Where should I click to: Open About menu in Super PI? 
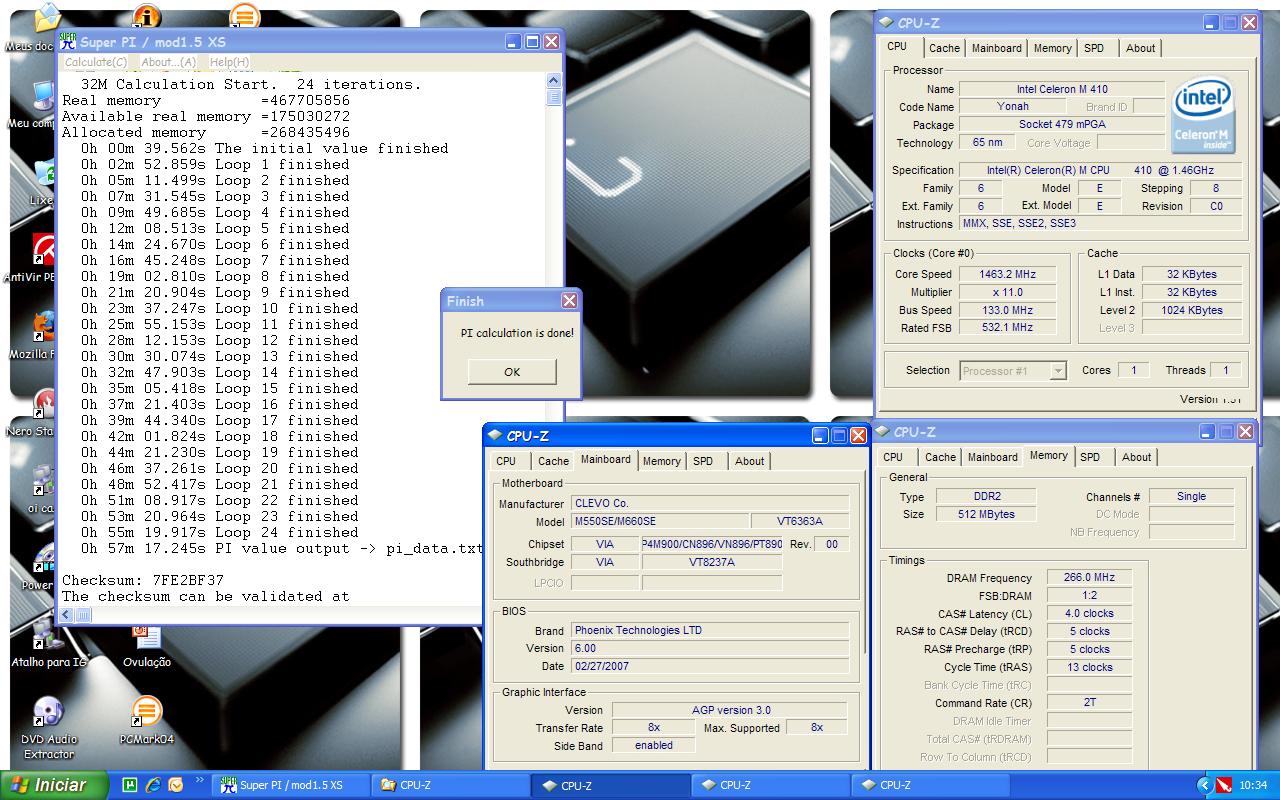pos(168,62)
